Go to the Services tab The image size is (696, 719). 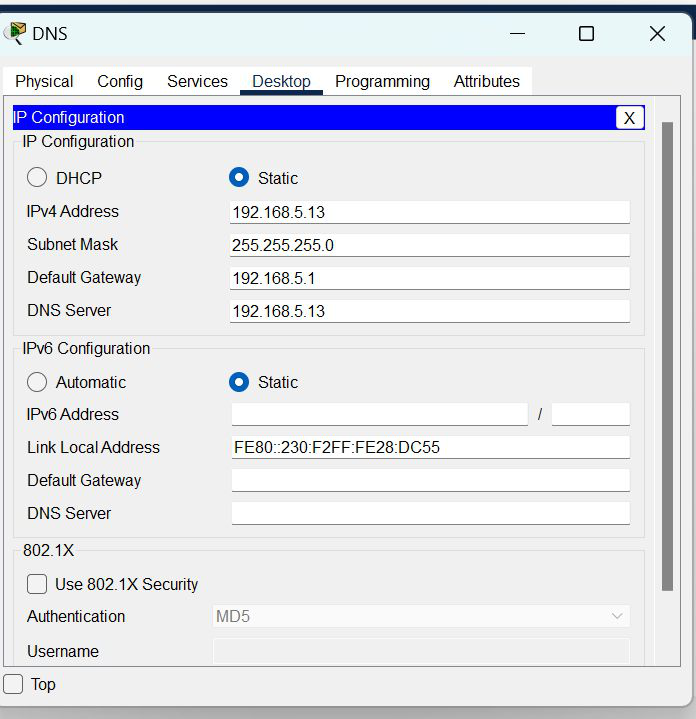[197, 81]
